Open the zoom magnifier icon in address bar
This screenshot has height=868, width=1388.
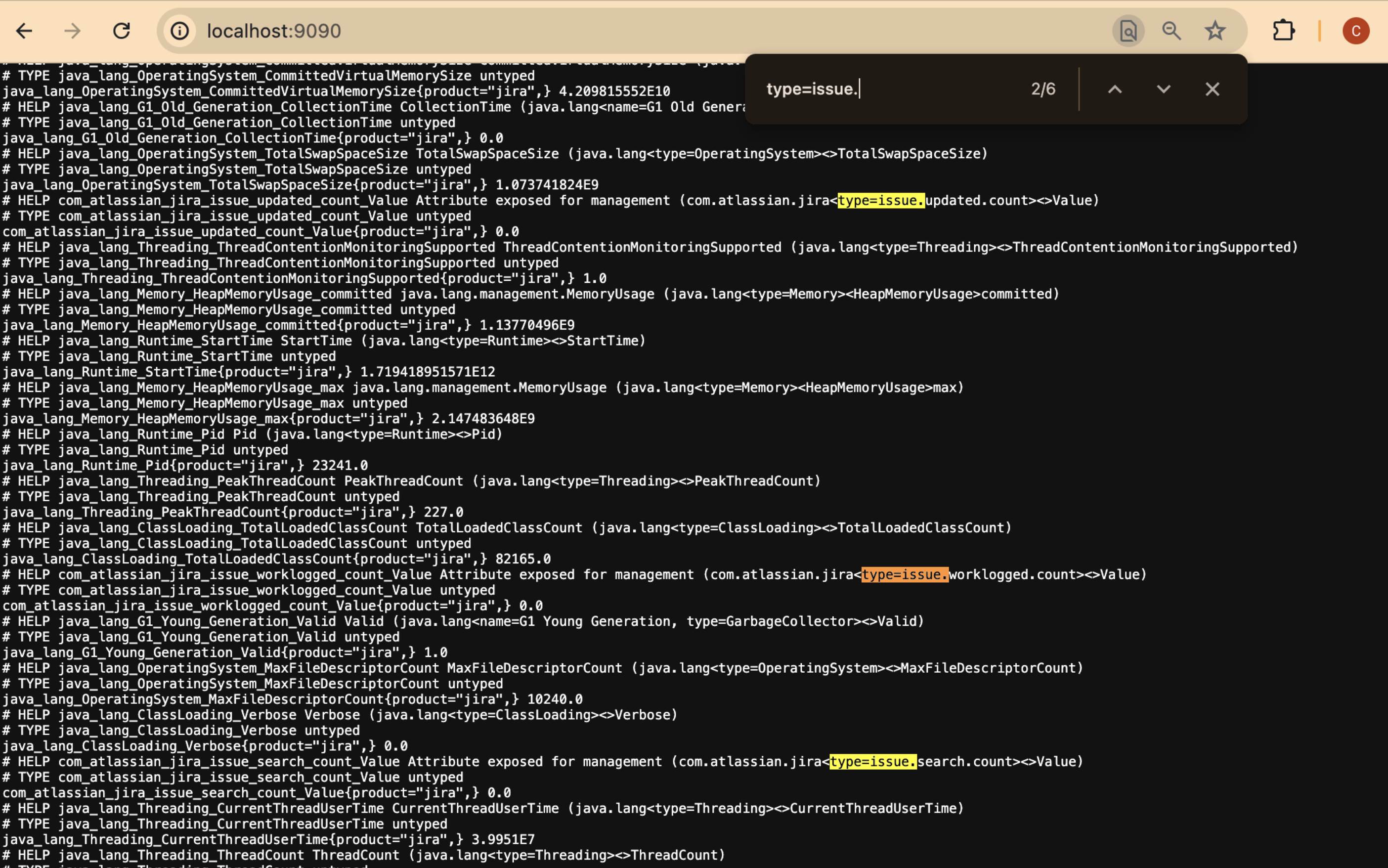[x=1171, y=31]
